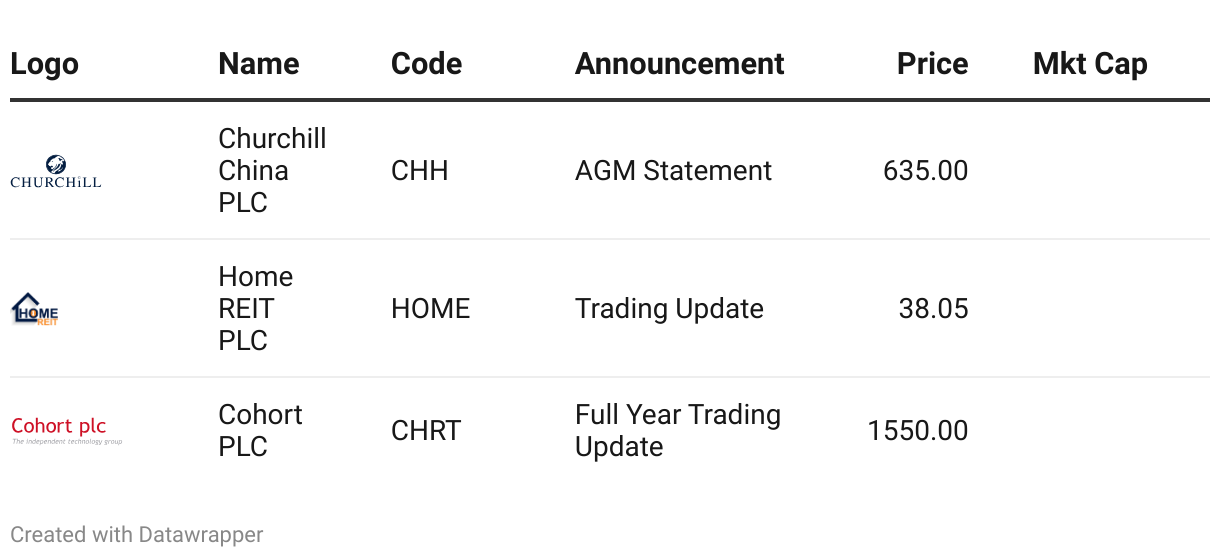Open the AGM Statement announcement
Screen dimensions: 1220x558
[673, 171]
